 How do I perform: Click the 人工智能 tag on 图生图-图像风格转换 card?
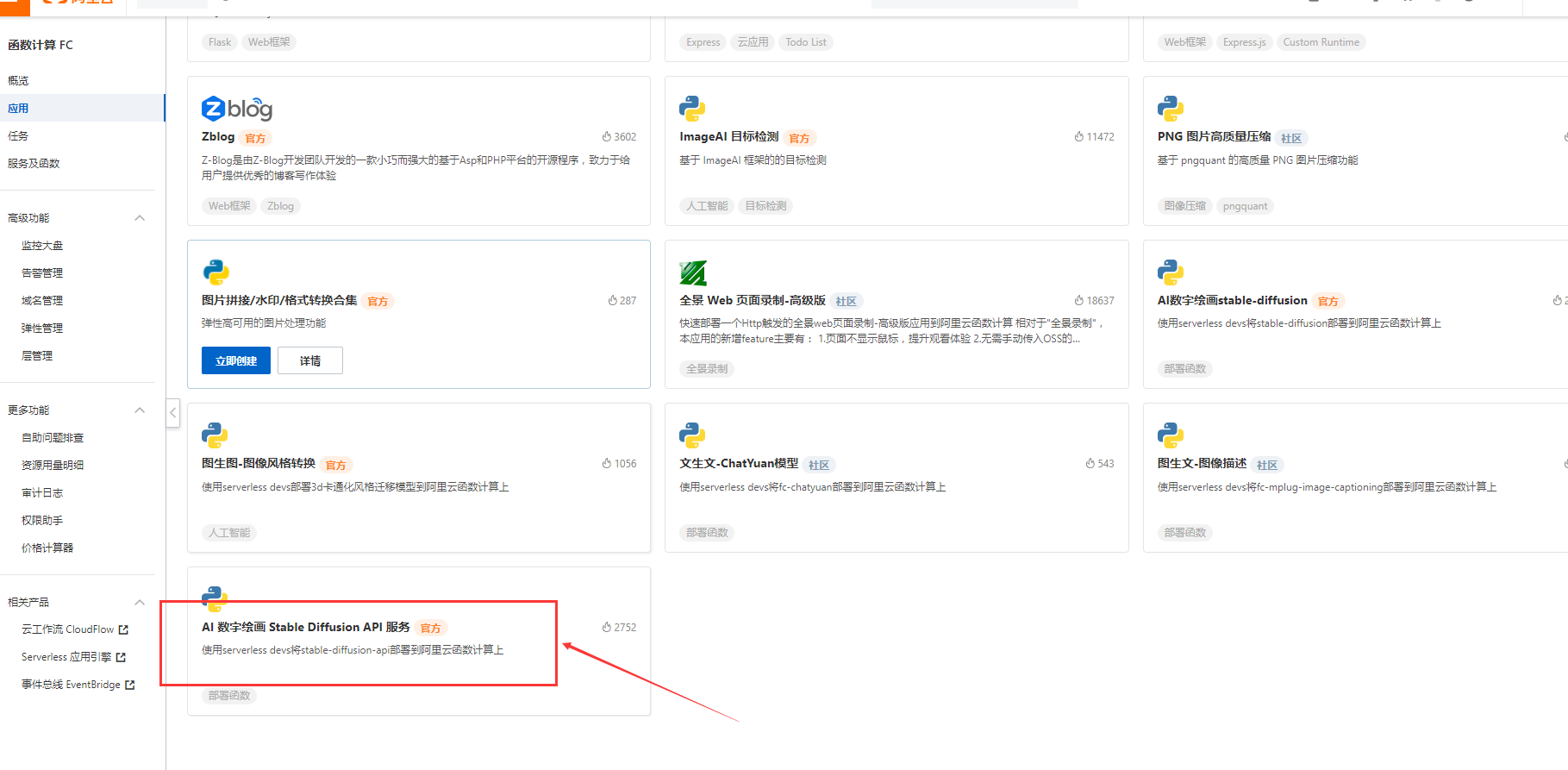click(x=229, y=533)
